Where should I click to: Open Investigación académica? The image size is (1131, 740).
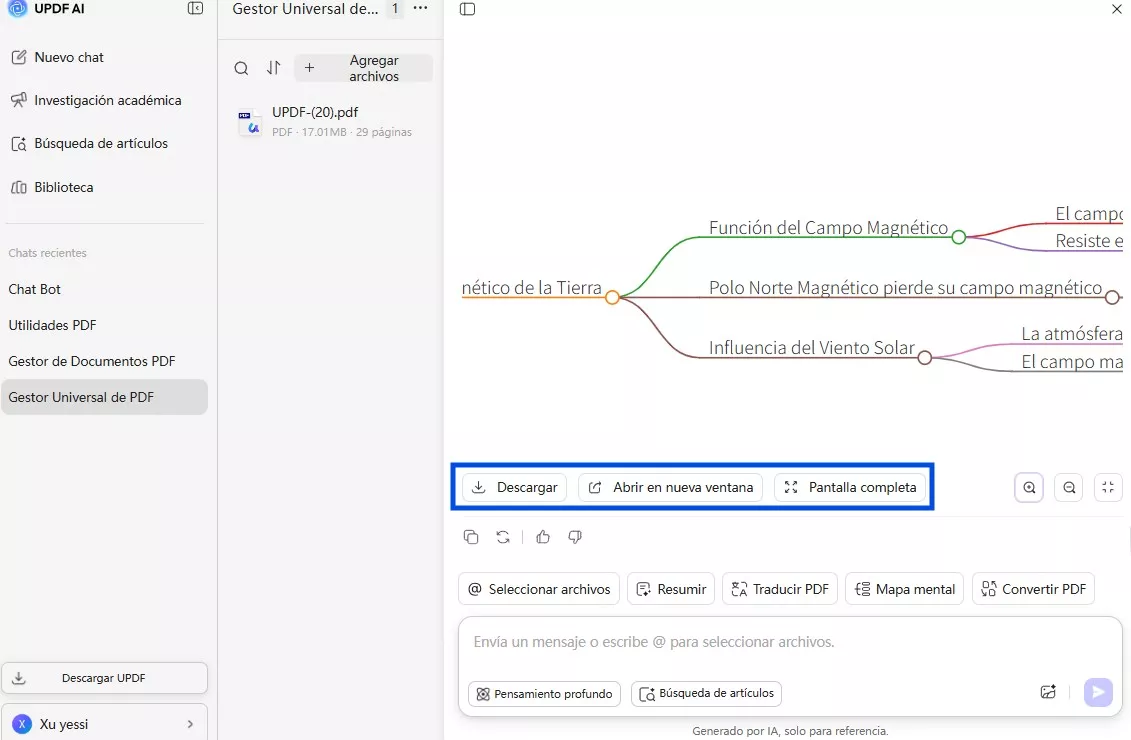click(97, 100)
